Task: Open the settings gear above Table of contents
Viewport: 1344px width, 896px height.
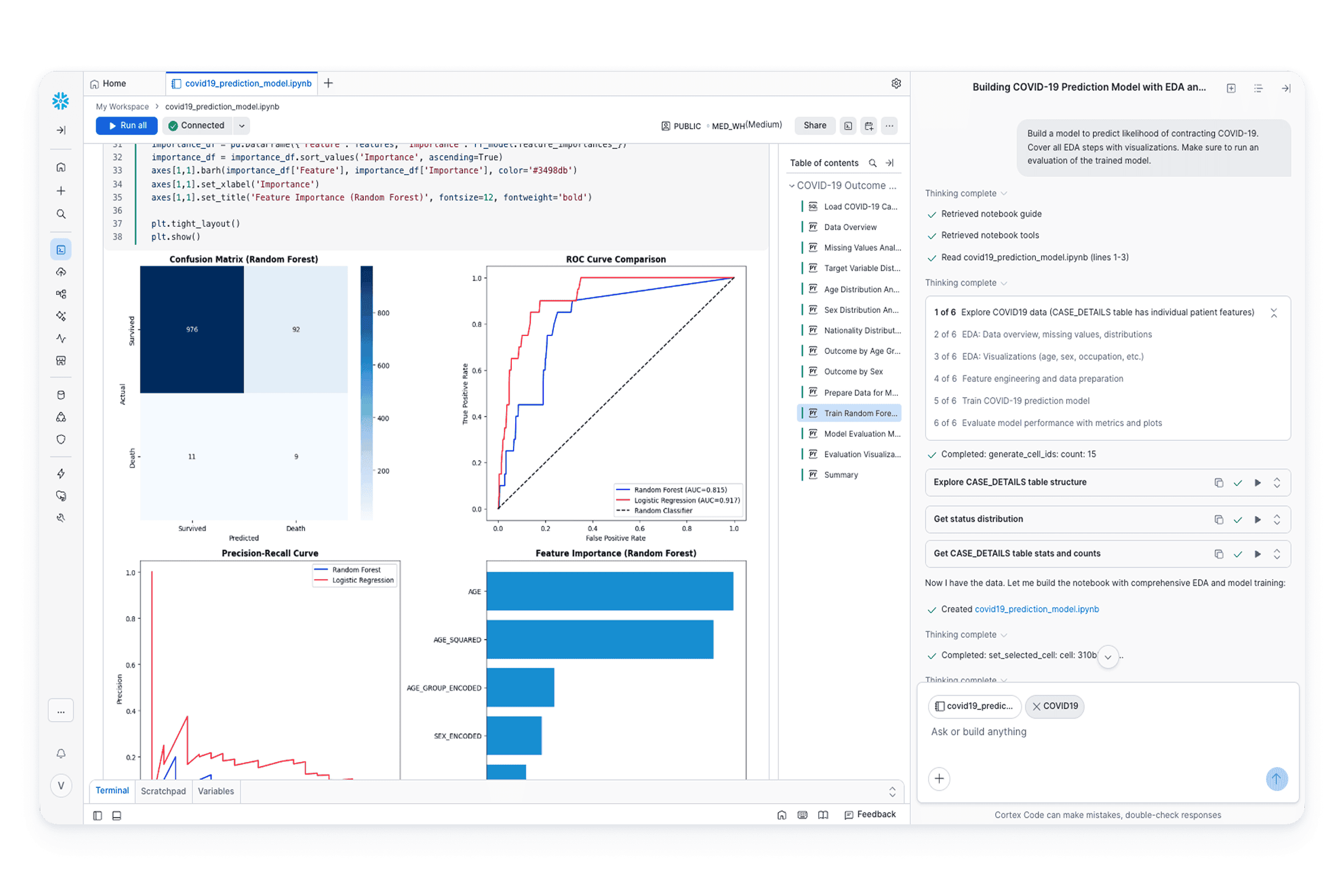Action: (x=896, y=83)
